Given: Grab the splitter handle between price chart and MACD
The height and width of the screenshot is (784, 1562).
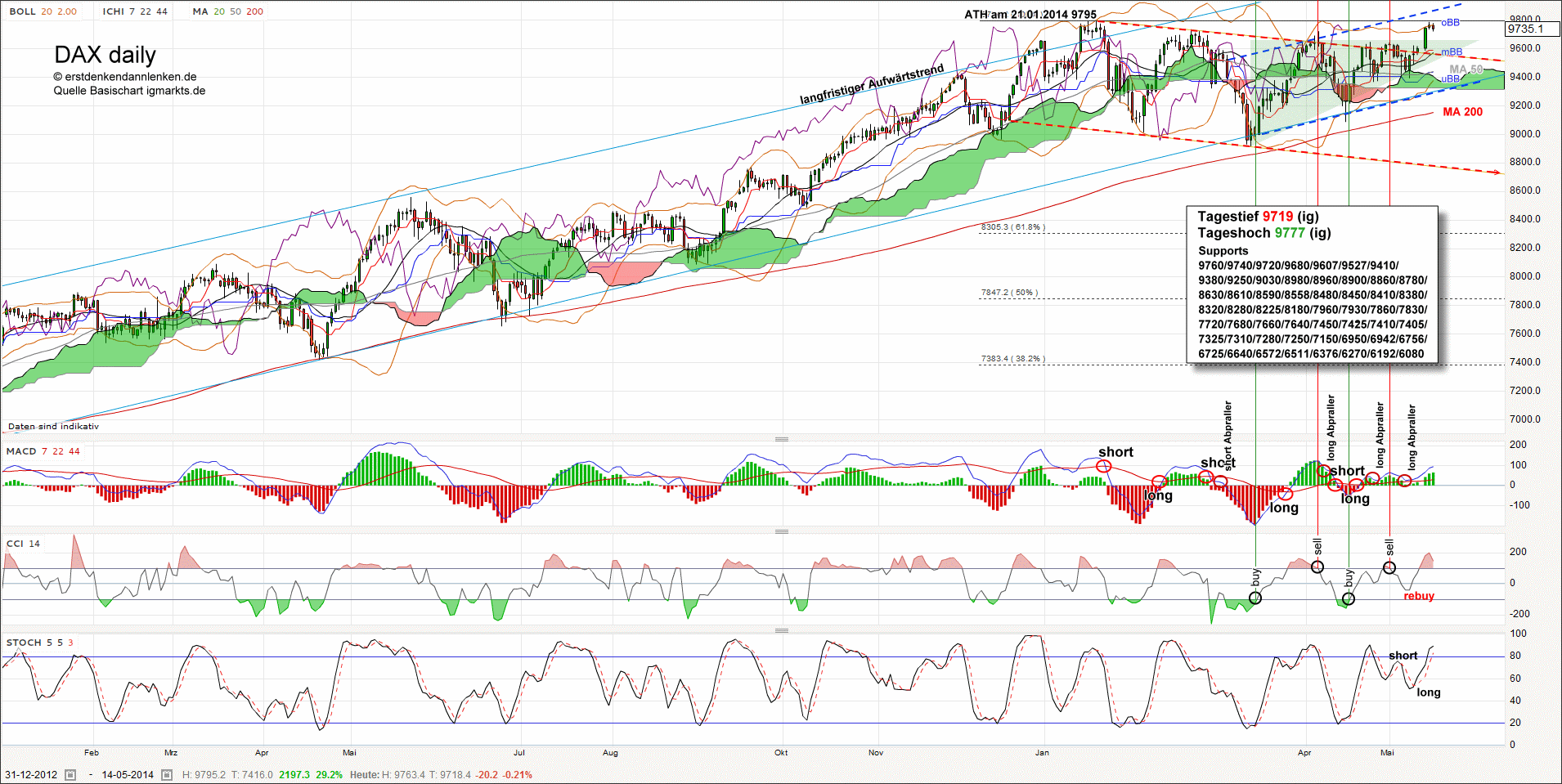Looking at the screenshot, I should (782, 439).
